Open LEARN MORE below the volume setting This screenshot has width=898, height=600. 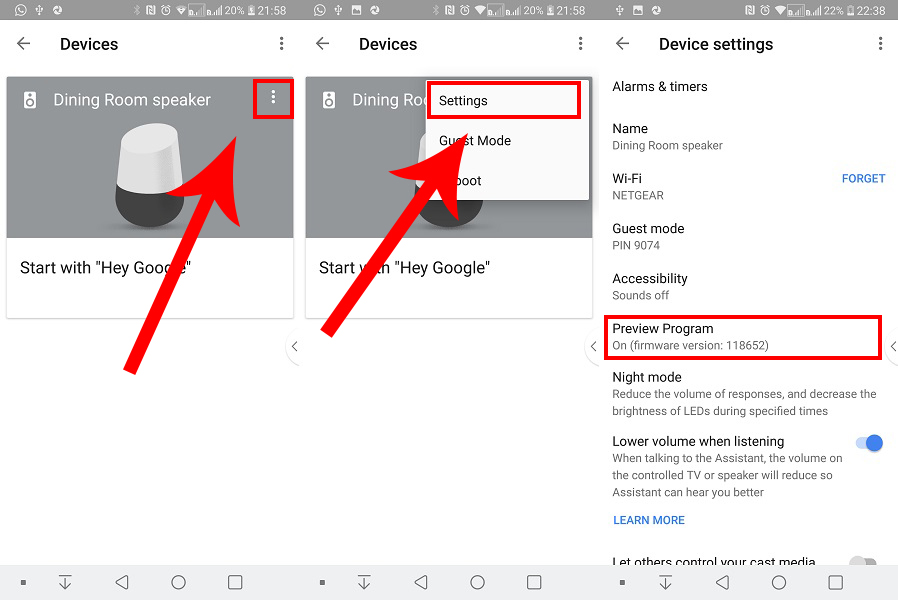tap(648, 519)
